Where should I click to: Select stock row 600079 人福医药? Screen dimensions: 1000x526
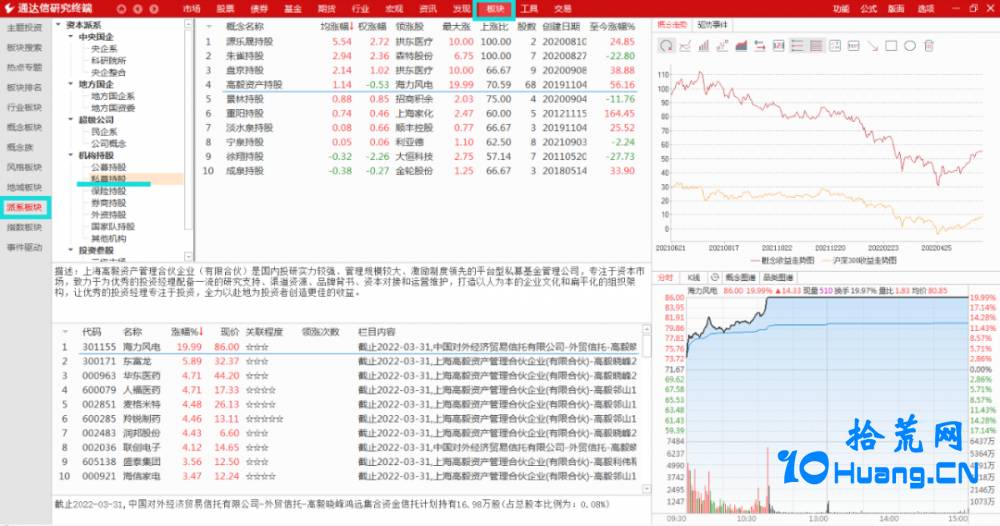click(349, 390)
